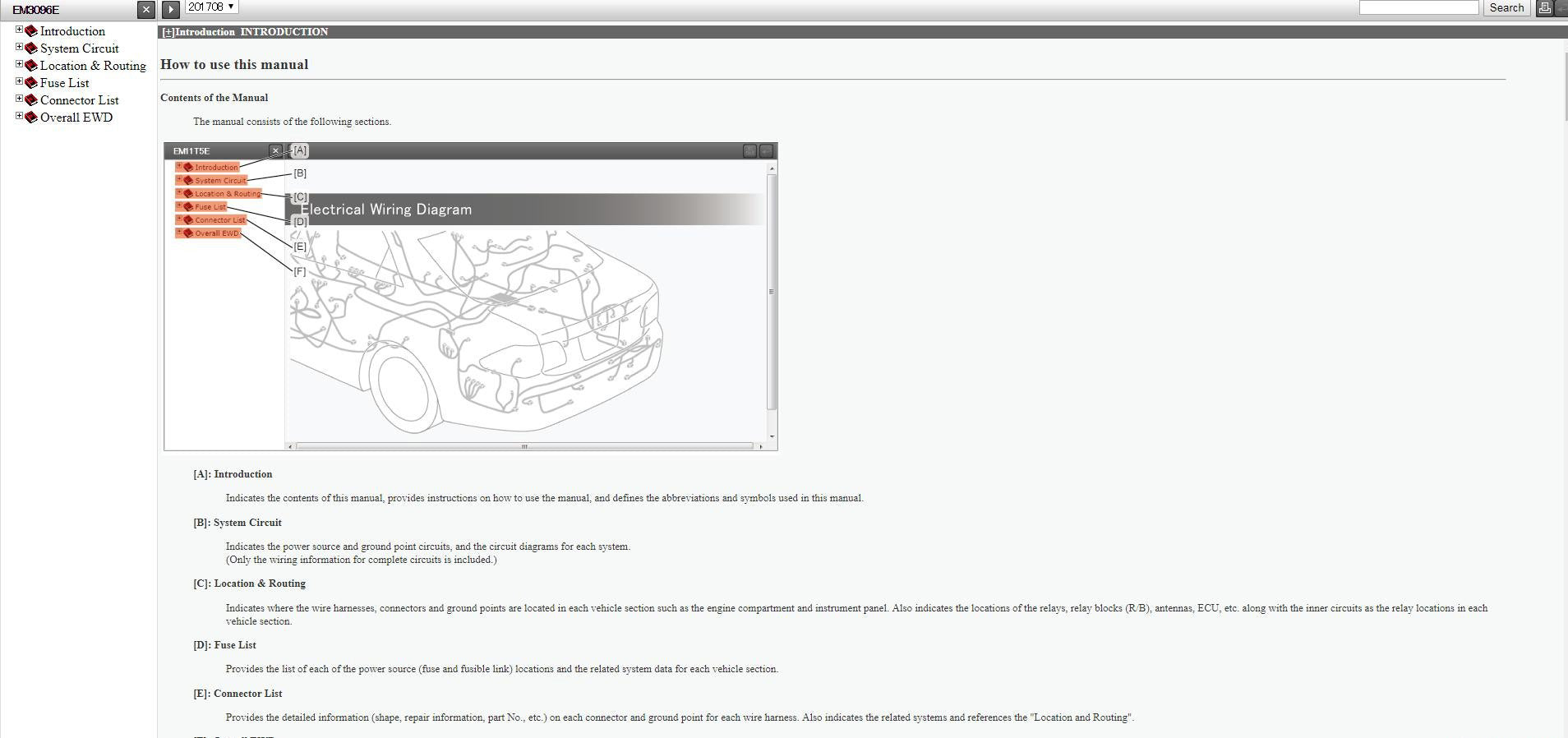Image resolution: width=1568 pixels, height=738 pixels.
Task: Click the search text input field
Action: [x=1418, y=7]
